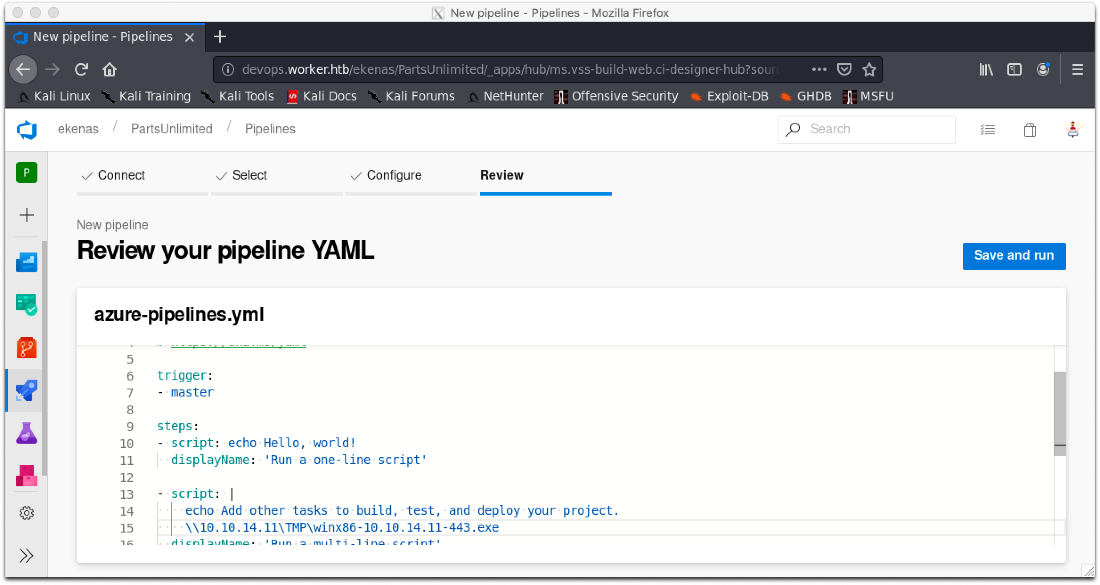Show site information for the URL

click(227, 69)
